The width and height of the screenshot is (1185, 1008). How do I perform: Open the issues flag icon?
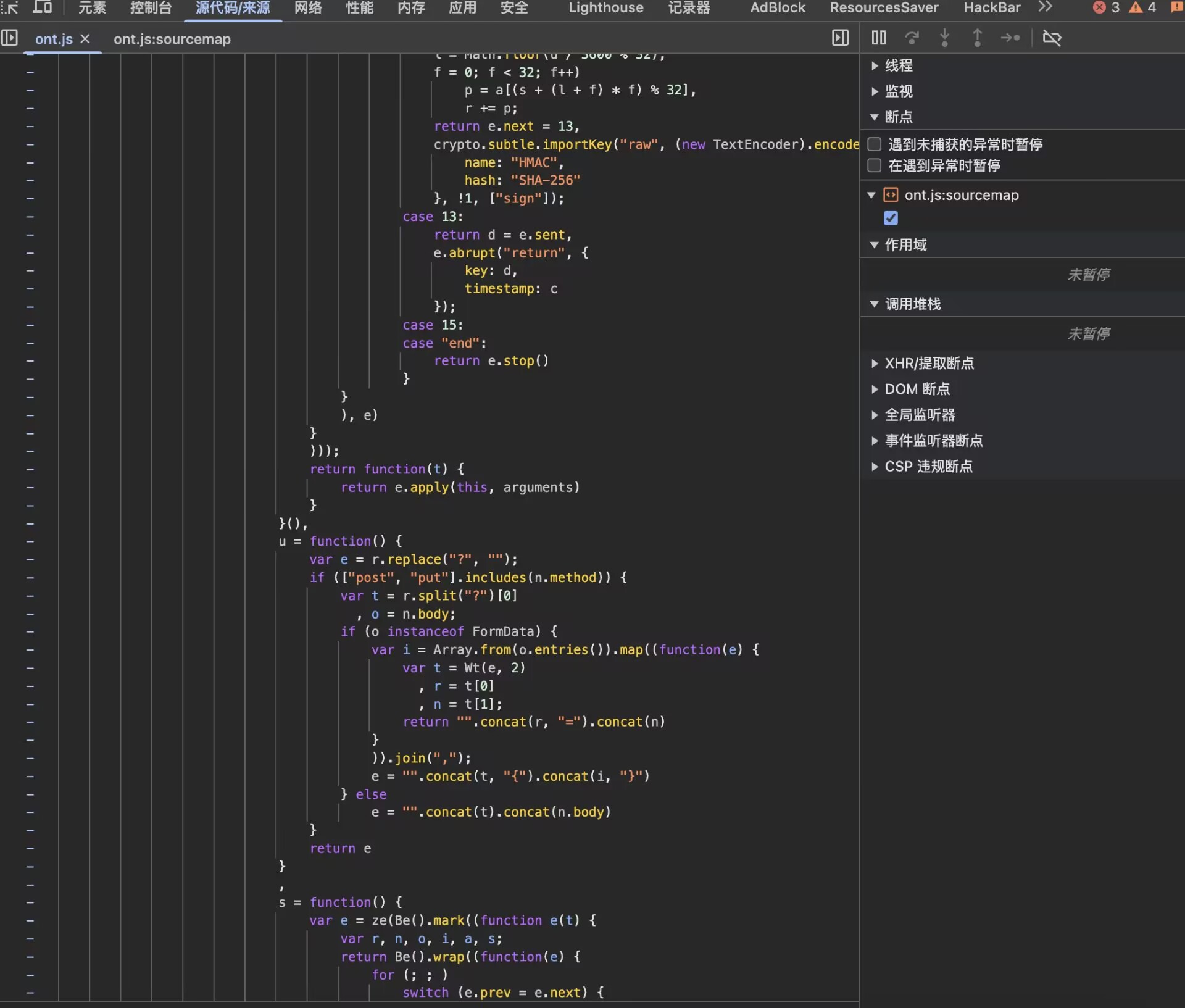point(1176,7)
